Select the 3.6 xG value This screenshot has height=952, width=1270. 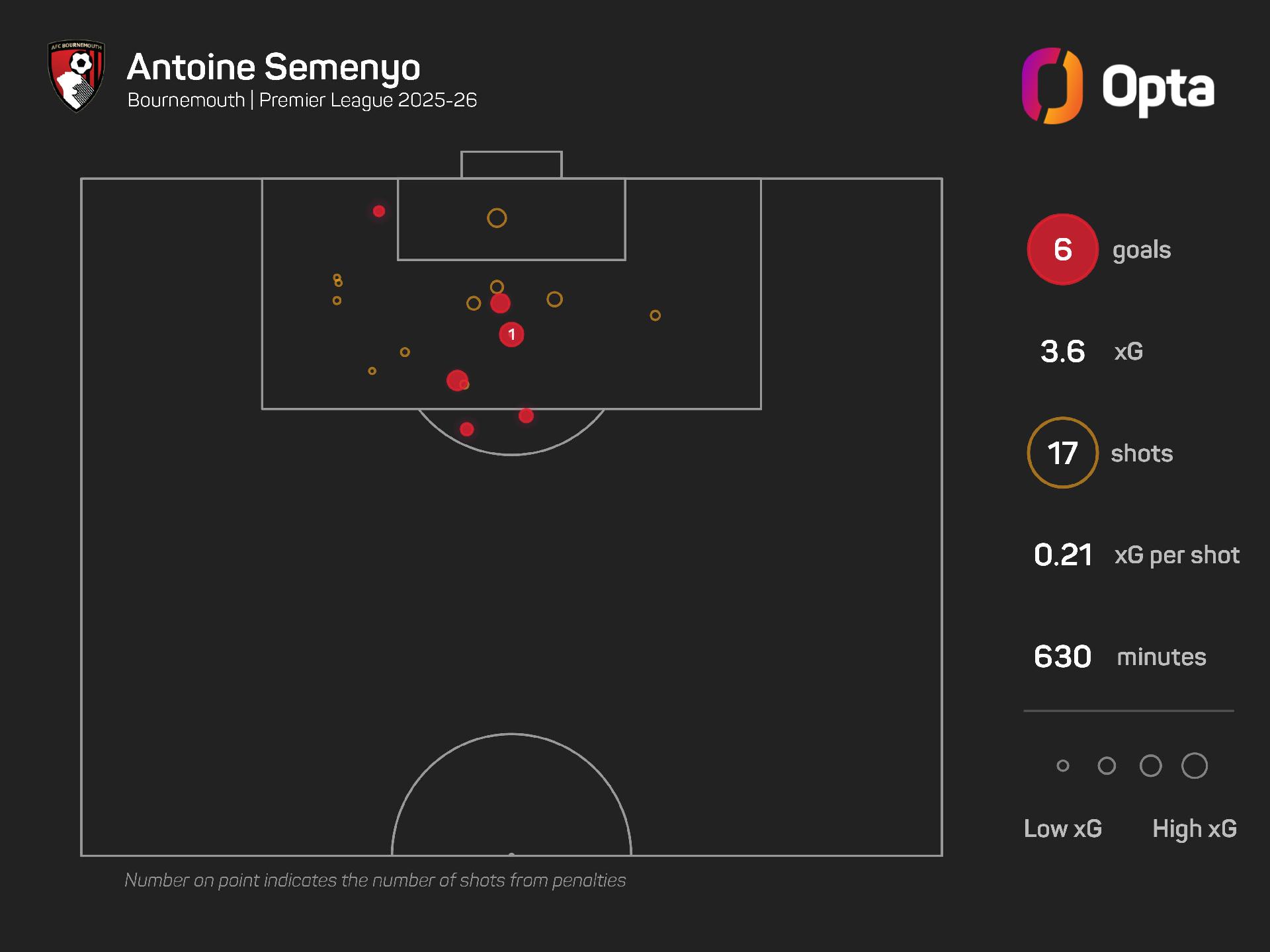(1062, 351)
